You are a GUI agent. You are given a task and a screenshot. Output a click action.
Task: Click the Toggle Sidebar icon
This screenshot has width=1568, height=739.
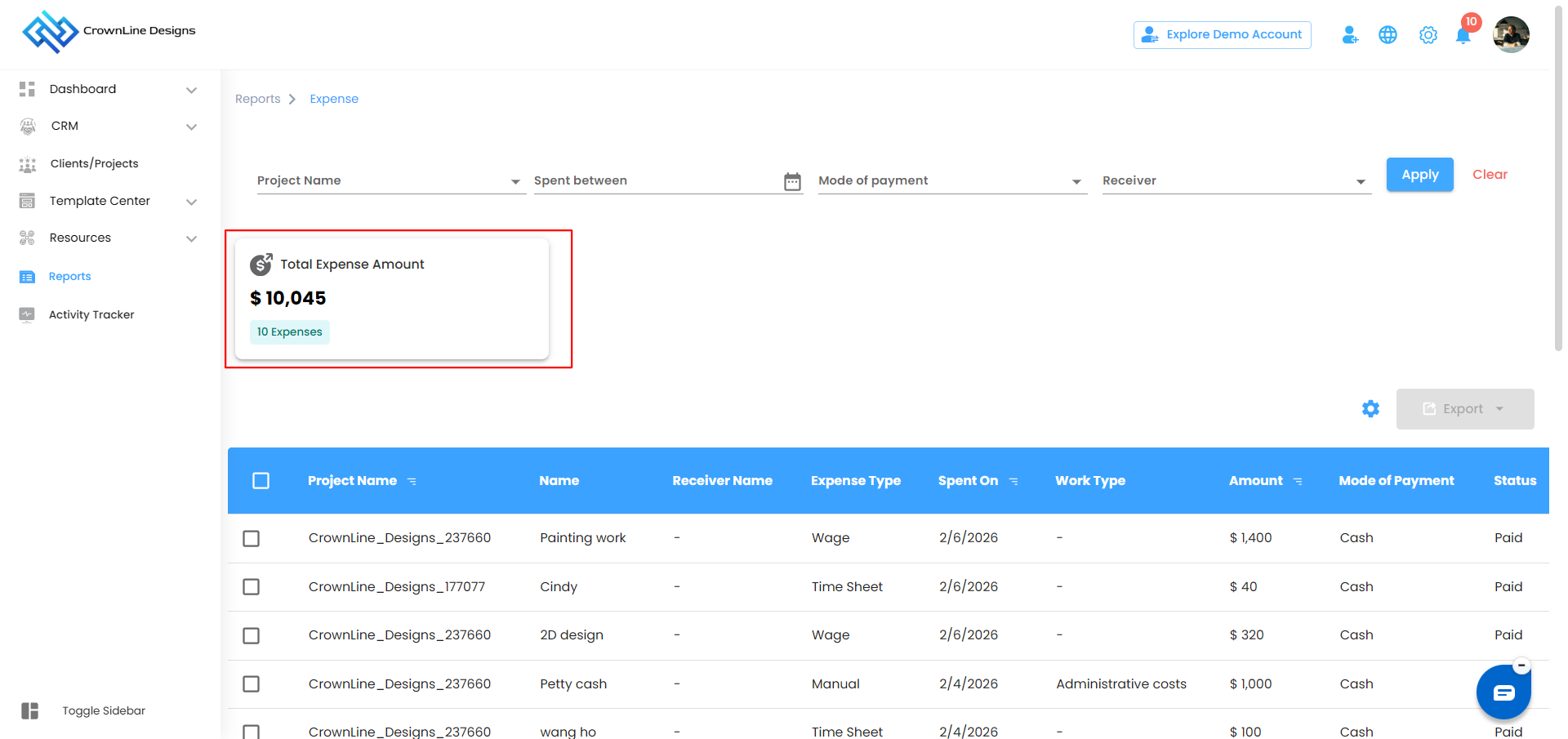[30, 711]
